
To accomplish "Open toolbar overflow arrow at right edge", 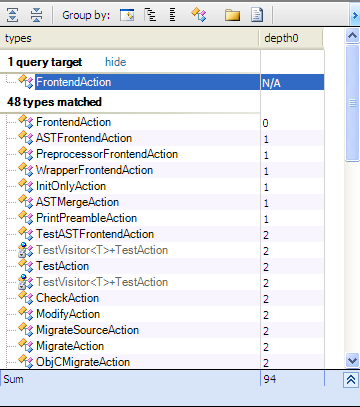I will click(x=355, y=15).
